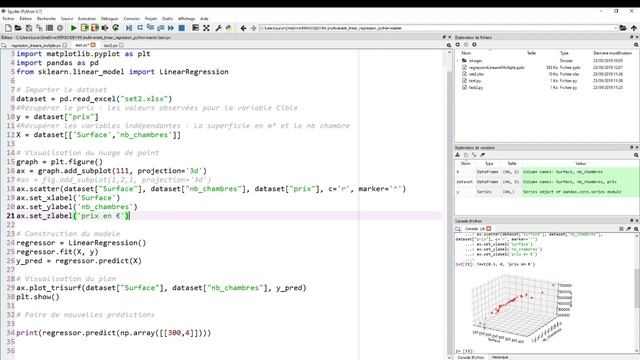Switch to the test2.py editor tab
The image size is (640, 360).
click(x=110, y=45)
